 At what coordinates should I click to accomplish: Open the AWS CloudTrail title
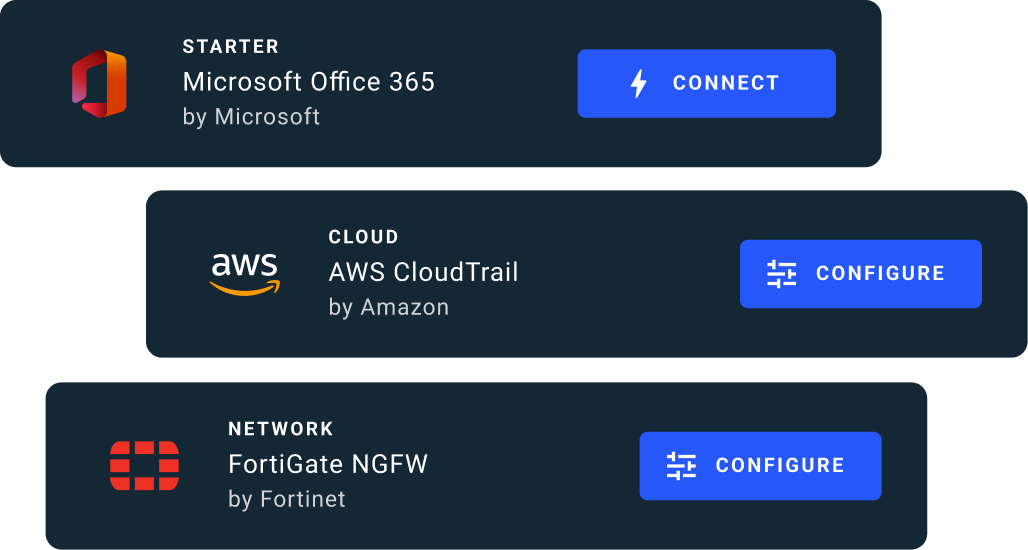coord(423,272)
